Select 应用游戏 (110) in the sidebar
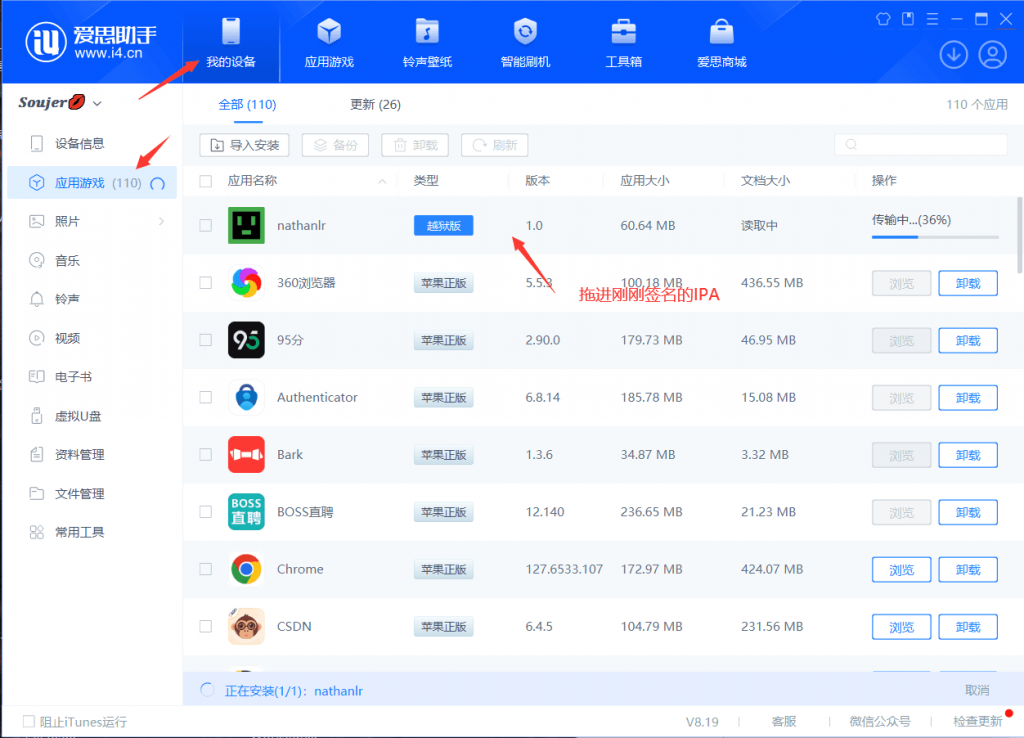This screenshot has width=1024, height=738. click(91, 183)
